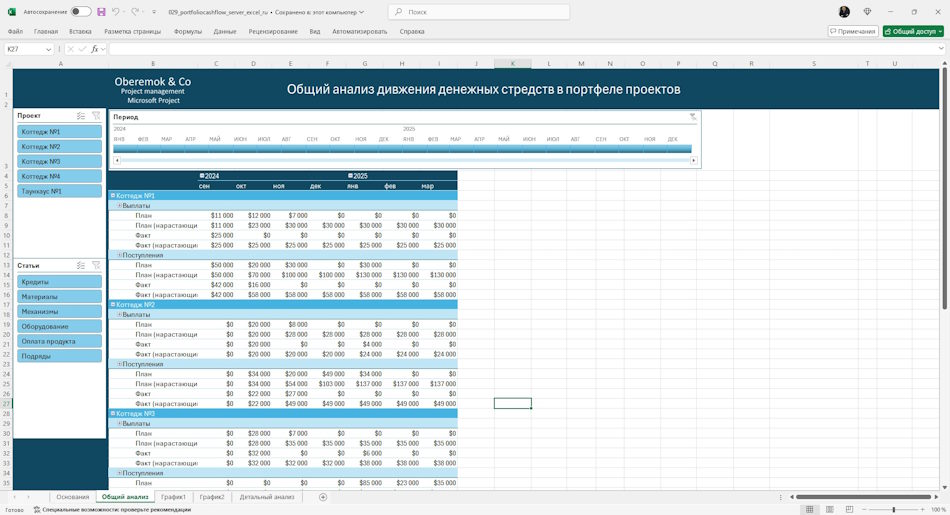950x515 pixels.
Task: Click the blue Период timeline selection bar
Action: click(x=402, y=148)
